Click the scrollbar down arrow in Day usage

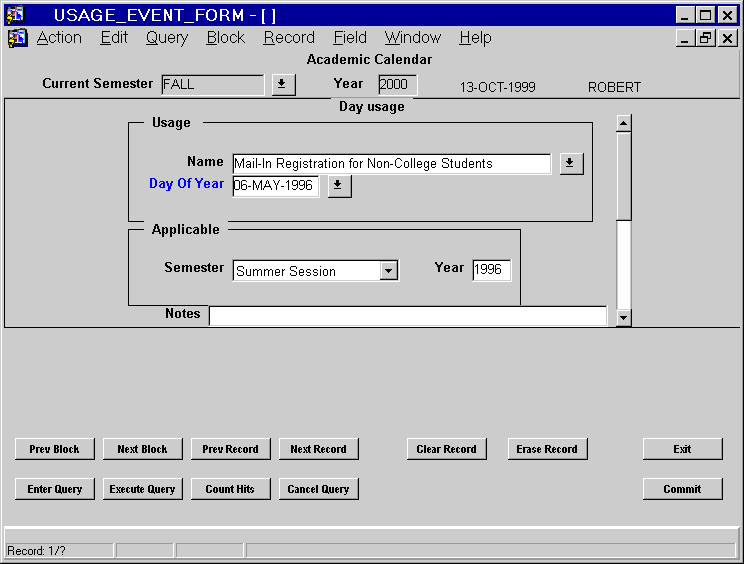623,317
